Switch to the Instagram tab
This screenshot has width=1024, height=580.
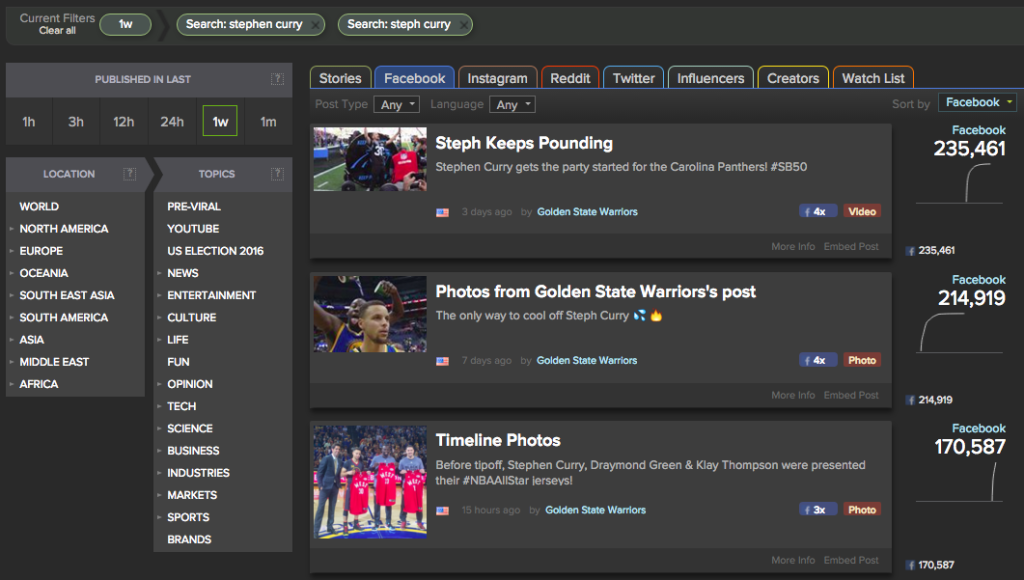click(497, 78)
